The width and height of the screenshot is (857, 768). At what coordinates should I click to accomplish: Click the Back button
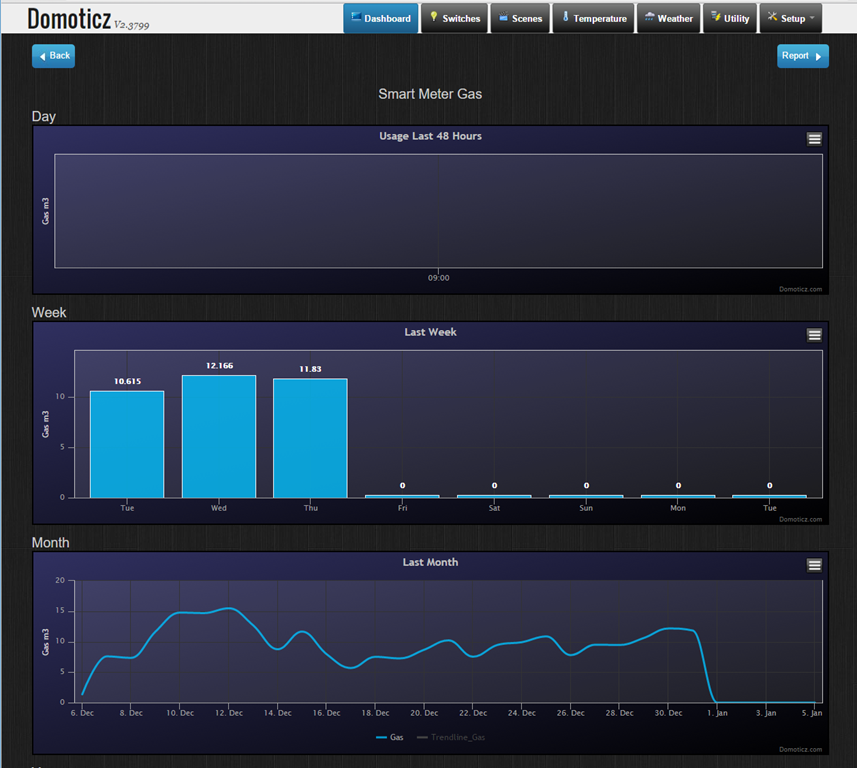click(53, 56)
